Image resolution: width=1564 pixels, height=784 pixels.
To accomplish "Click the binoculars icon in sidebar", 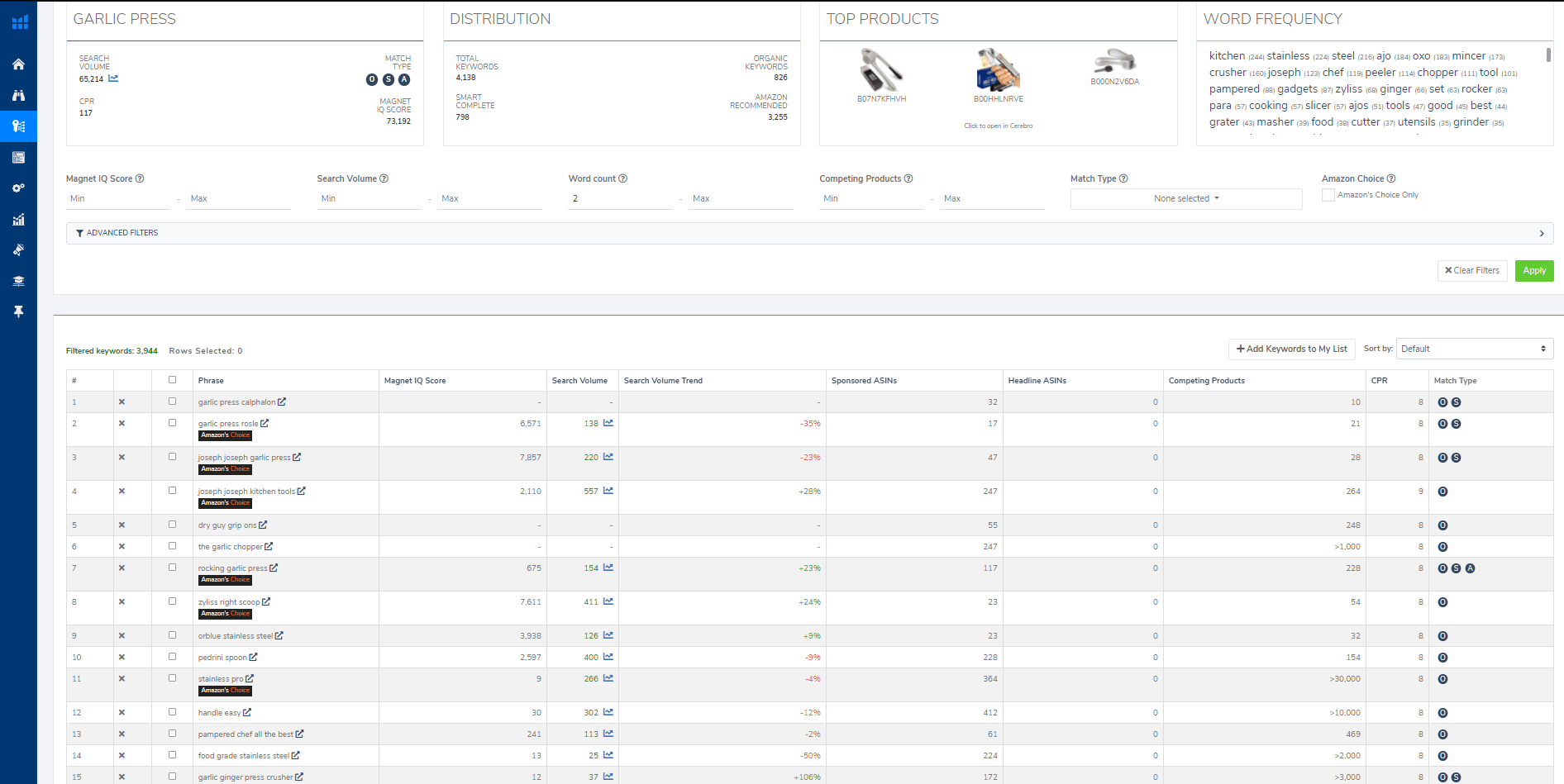I will click(18, 95).
